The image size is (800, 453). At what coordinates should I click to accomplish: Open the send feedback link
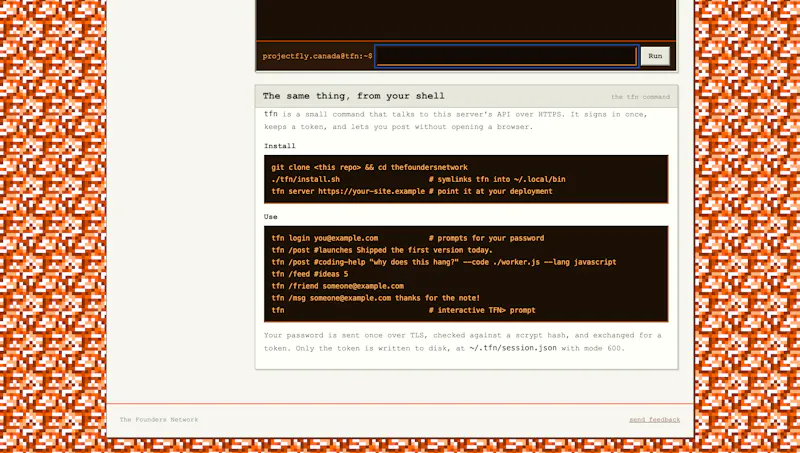(654, 419)
